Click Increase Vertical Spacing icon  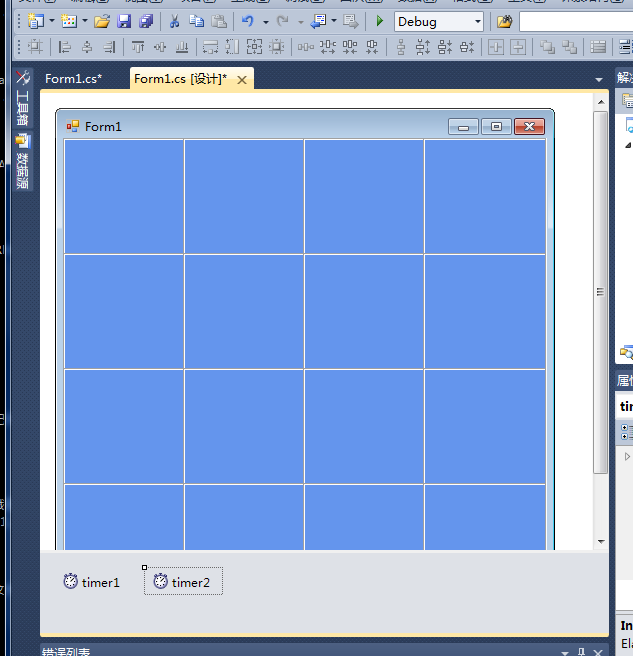(x=423, y=47)
